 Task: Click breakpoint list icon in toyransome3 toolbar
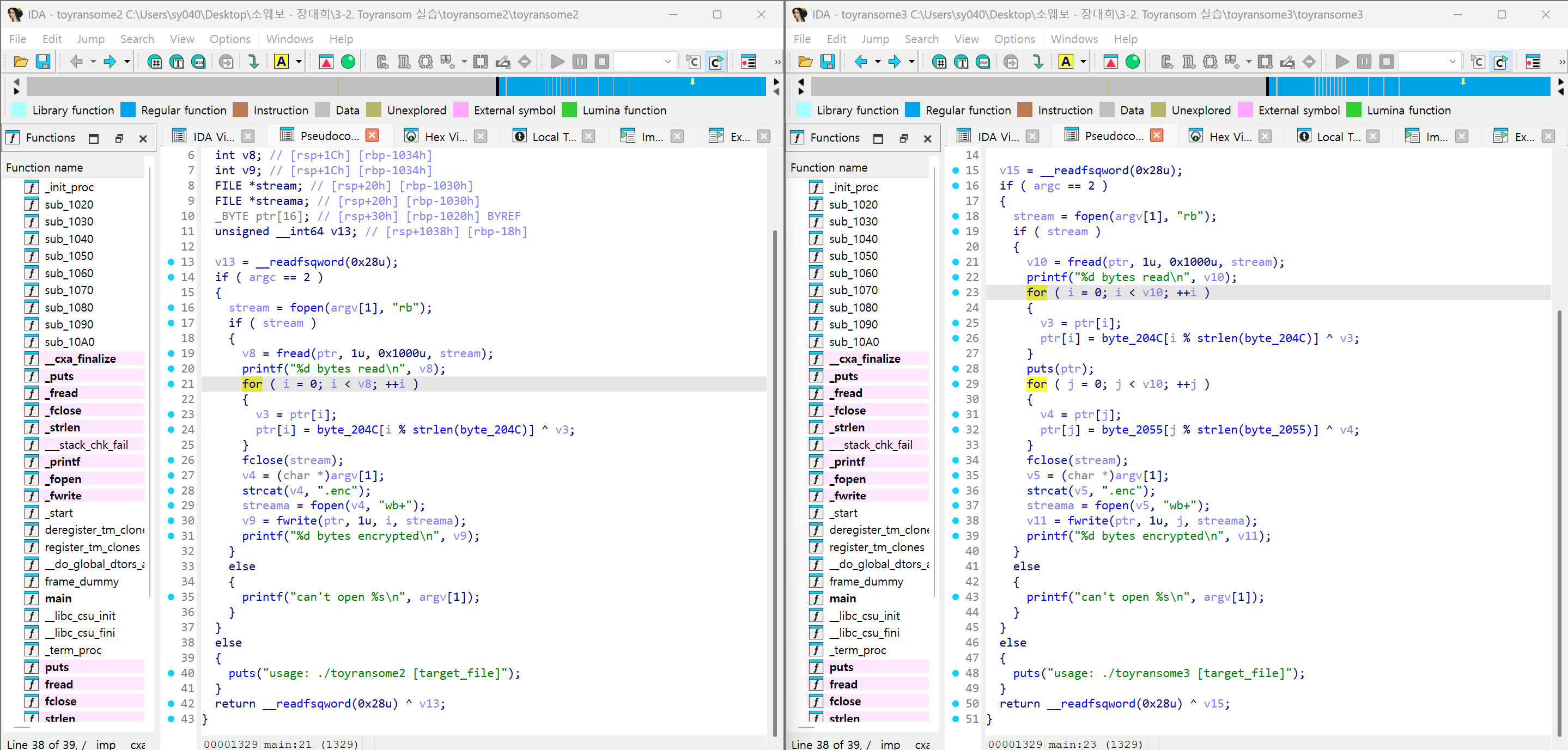tap(1533, 62)
